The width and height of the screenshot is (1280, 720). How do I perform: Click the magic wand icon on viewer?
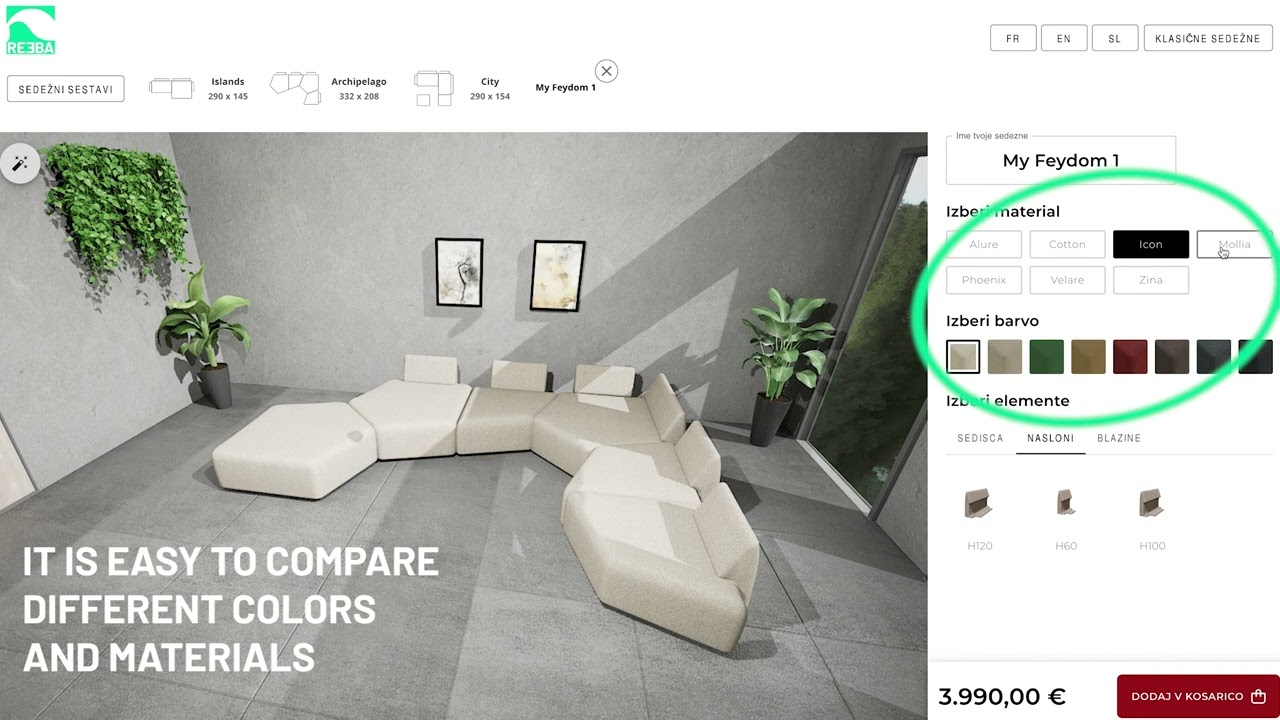(20, 163)
